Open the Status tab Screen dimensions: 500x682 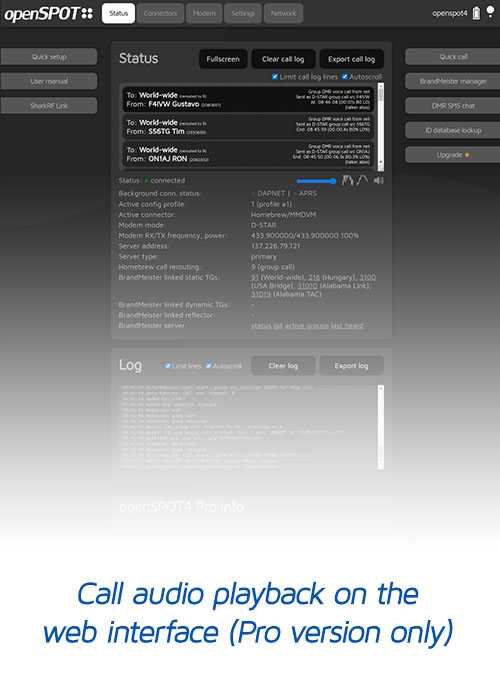pyautogui.click(x=118, y=13)
